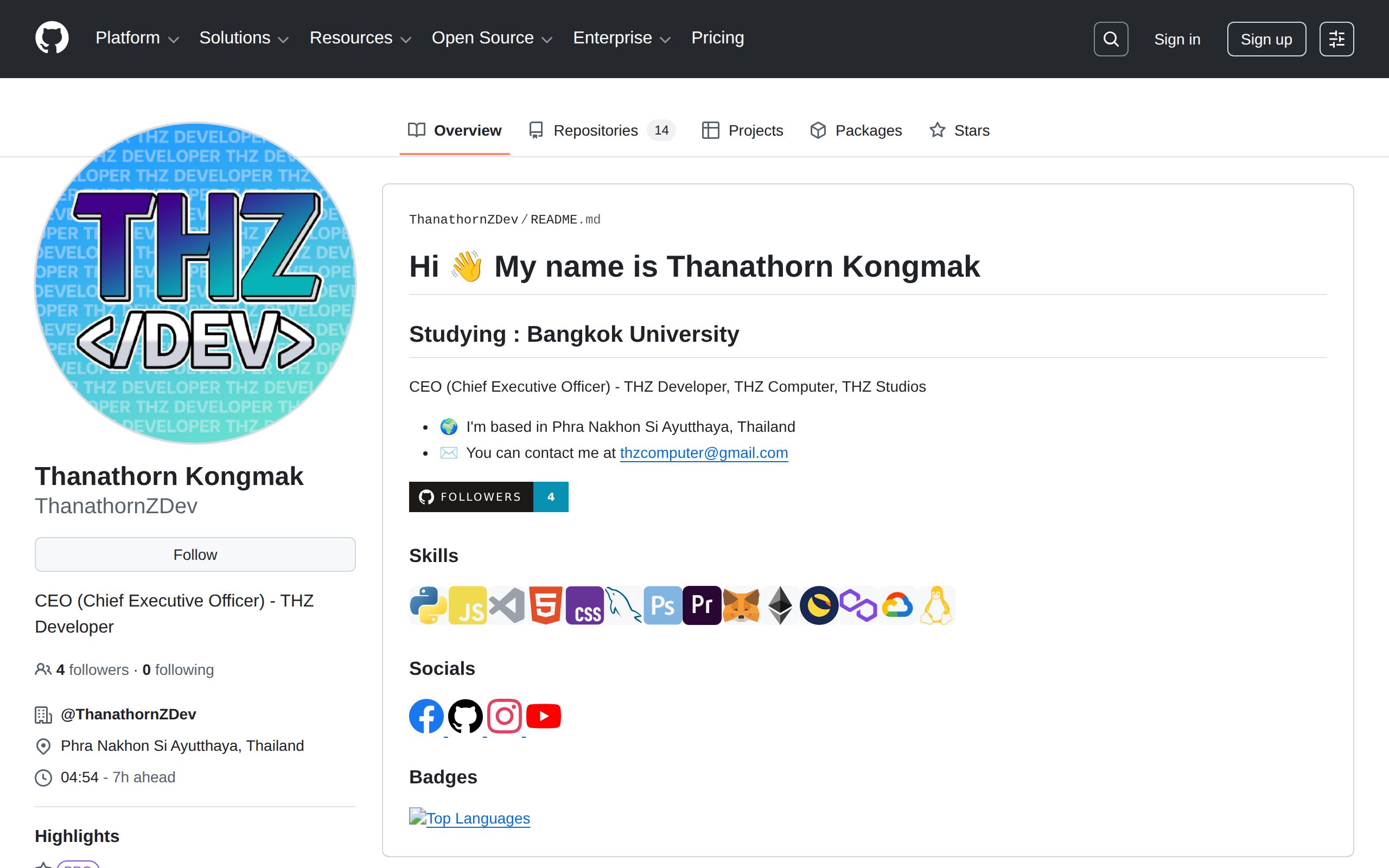The height and width of the screenshot is (868, 1389).
Task: Click the Google Cloud skill icon
Action: 896,605
